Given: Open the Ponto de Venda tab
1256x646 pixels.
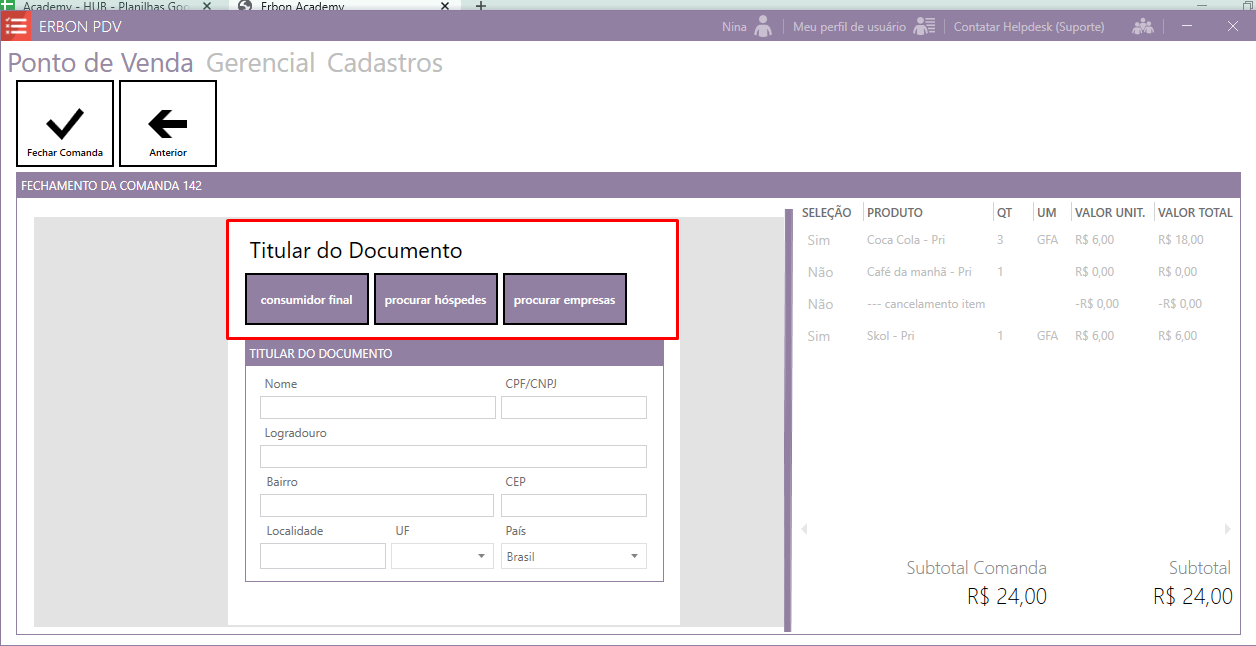Looking at the screenshot, I should [x=101, y=63].
